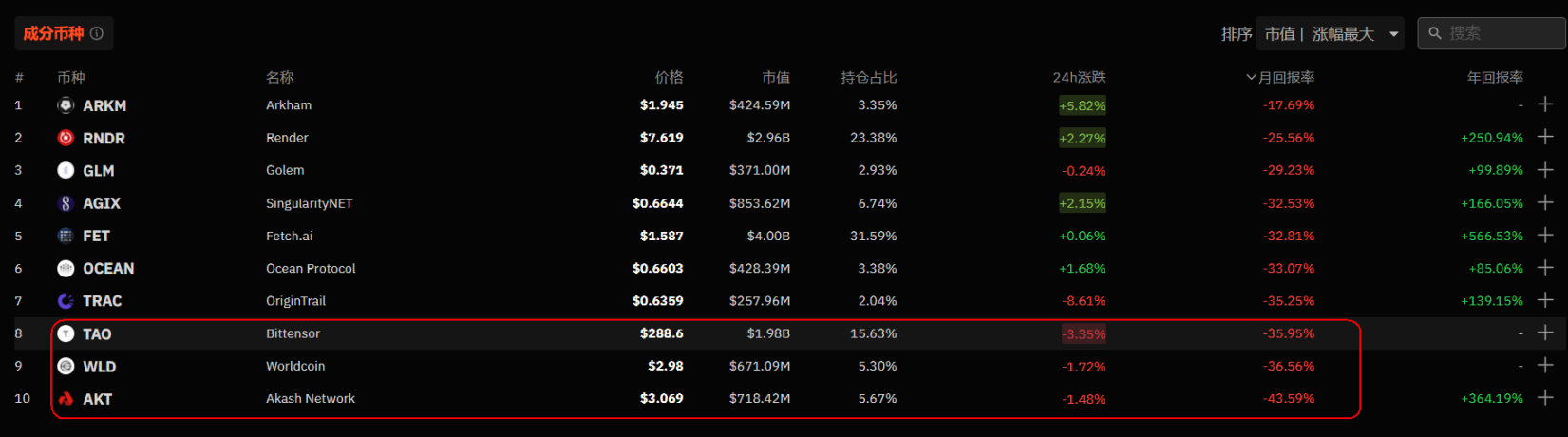The height and width of the screenshot is (437, 1568).
Task: Add GLM using its plus icon
Action: (1545, 170)
